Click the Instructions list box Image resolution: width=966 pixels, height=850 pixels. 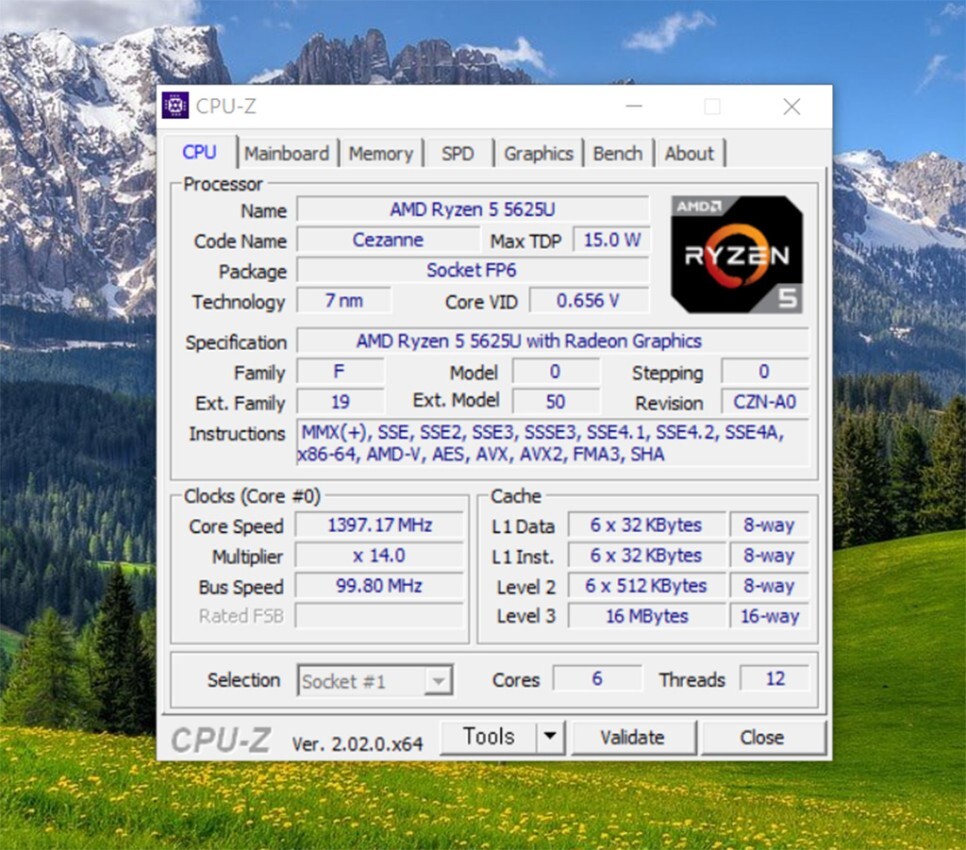click(x=553, y=443)
